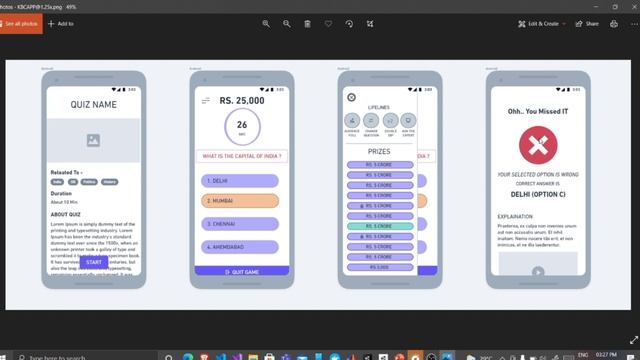The width and height of the screenshot is (640, 360).
Task: Click the START button in the first mockup
Action: (x=94, y=262)
